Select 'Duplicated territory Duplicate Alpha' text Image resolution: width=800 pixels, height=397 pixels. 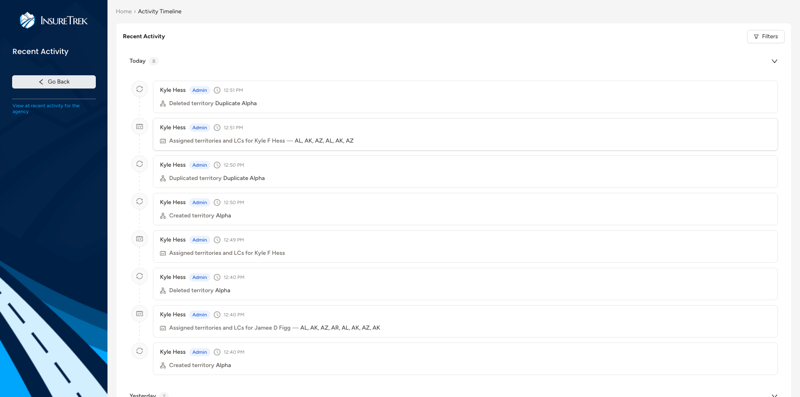217,178
